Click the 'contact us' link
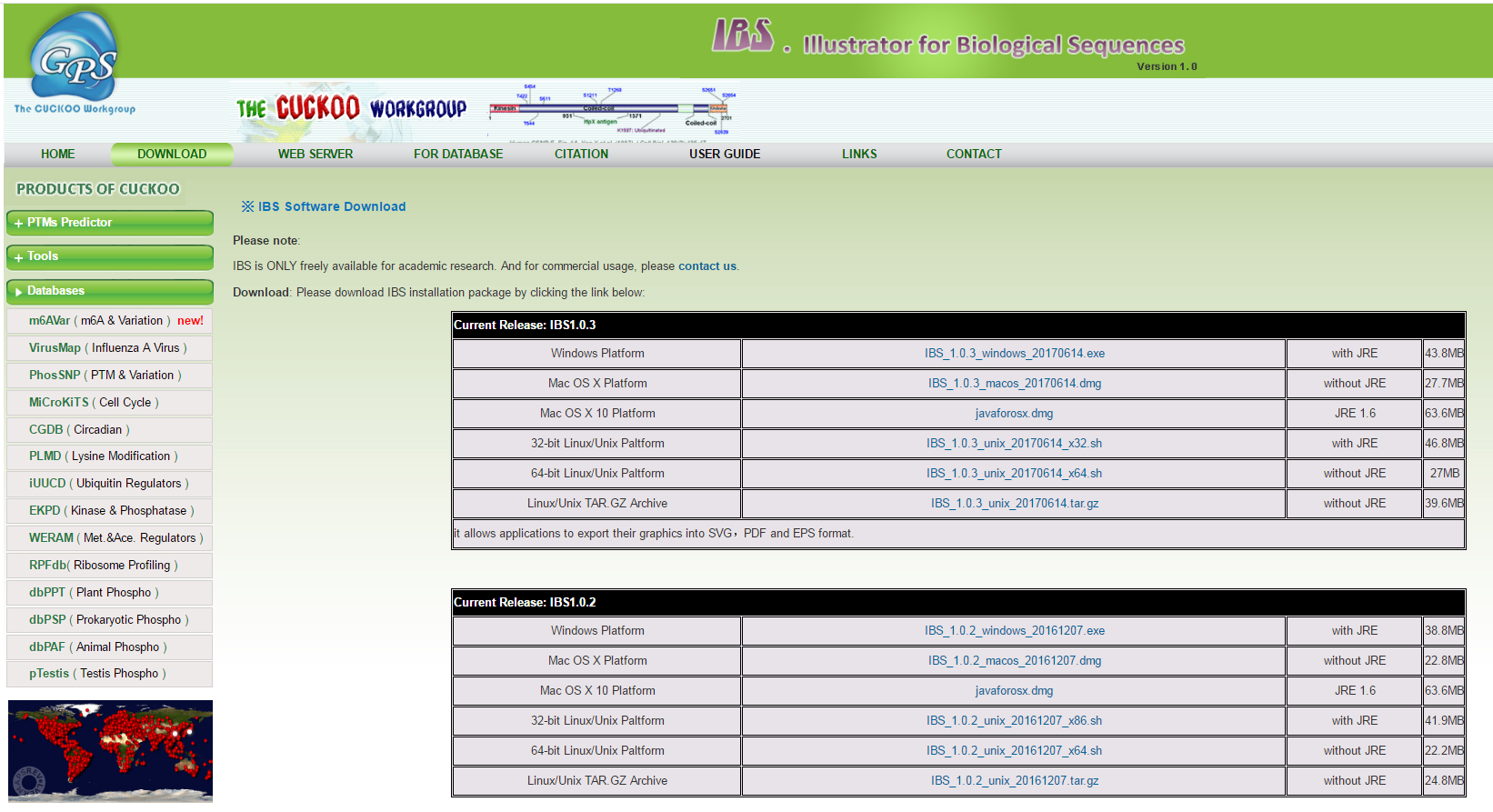Image resolution: width=1493 pixels, height=812 pixels. pyautogui.click(x=706, y=266)
